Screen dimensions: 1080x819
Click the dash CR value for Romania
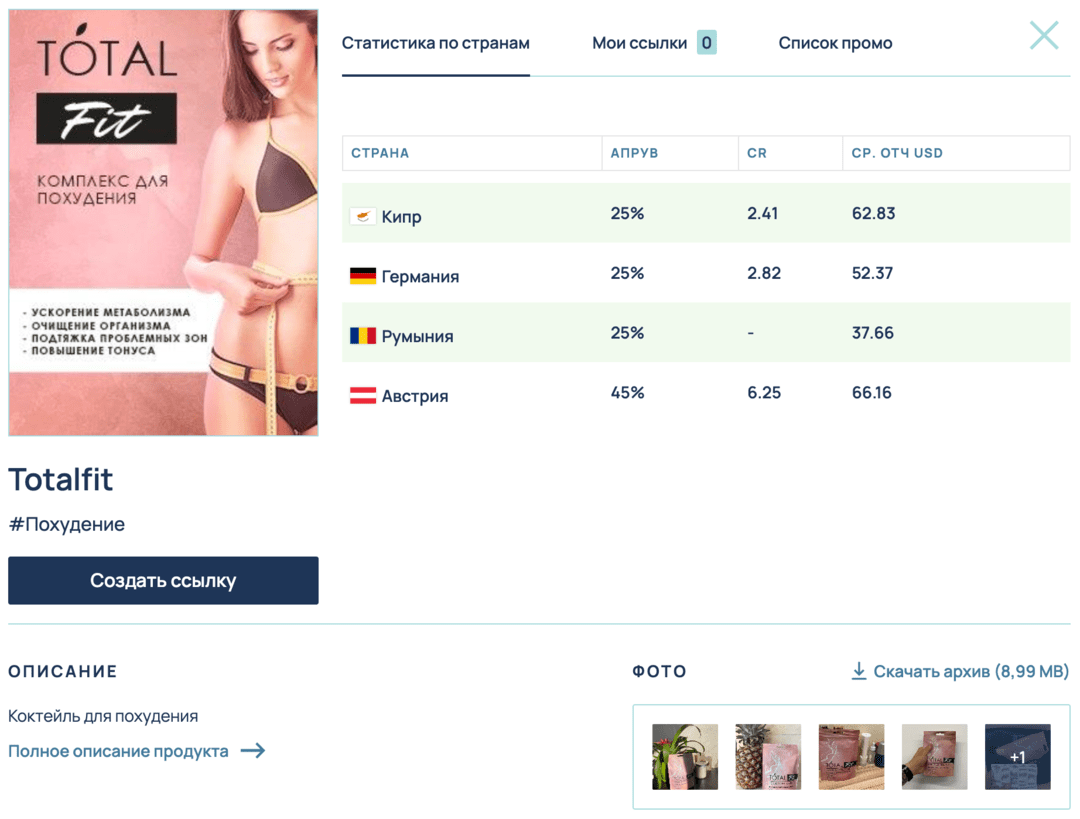pyautogui.click(x=751, y=333)
